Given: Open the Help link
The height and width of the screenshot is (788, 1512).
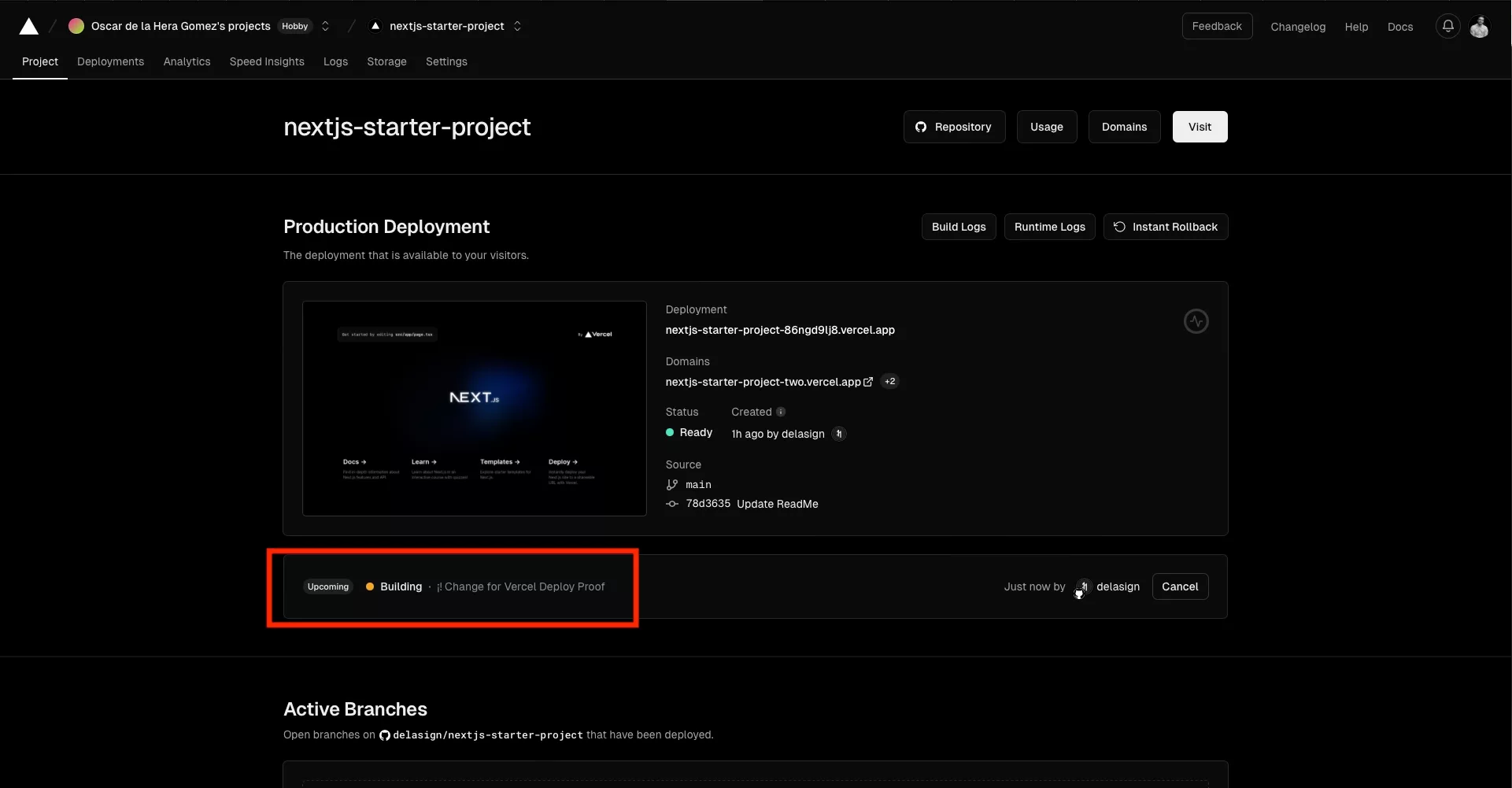Looking at the screenshot, I should 1356,27.
